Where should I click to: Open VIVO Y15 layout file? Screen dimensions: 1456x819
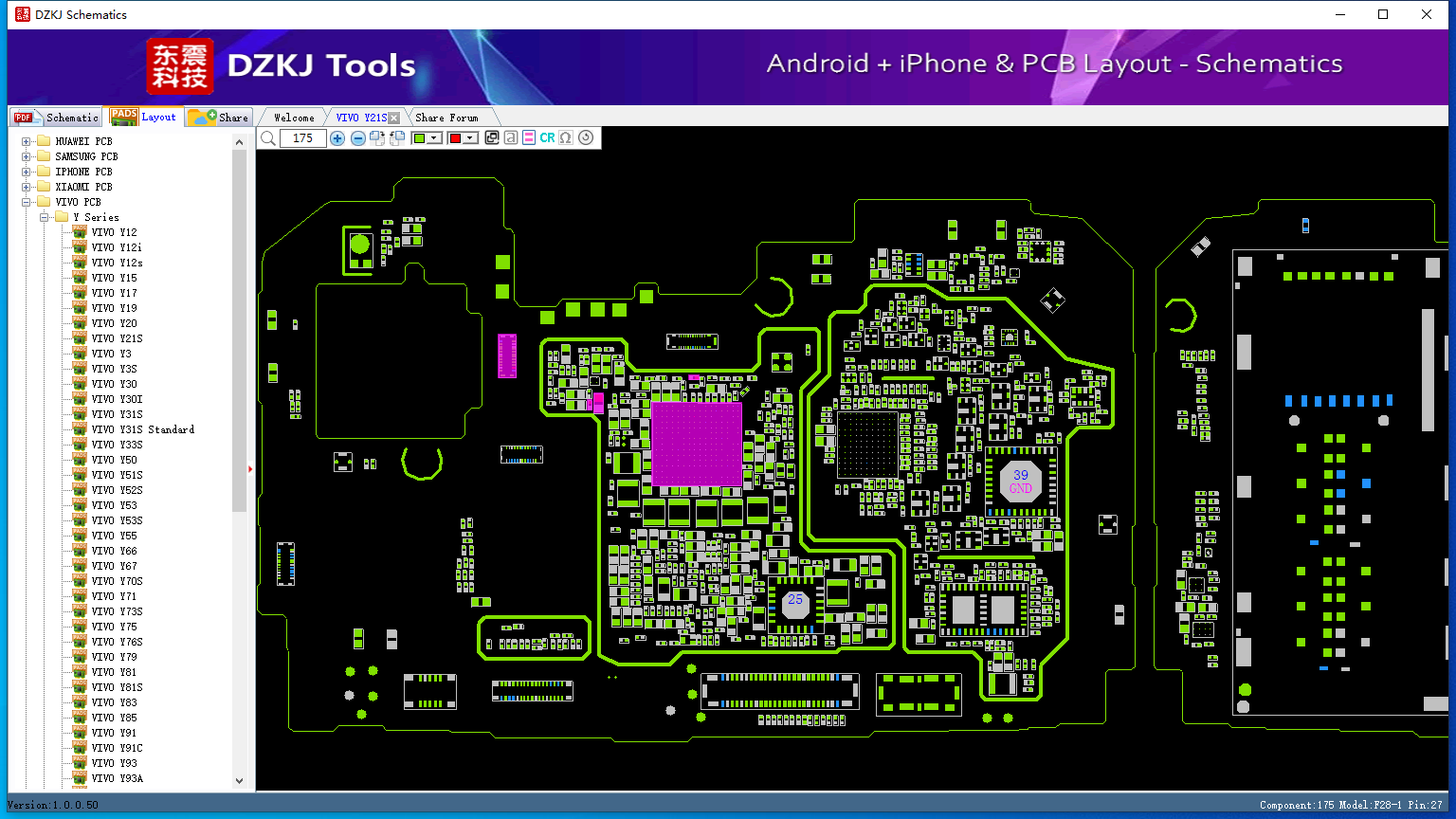point(114,278)
